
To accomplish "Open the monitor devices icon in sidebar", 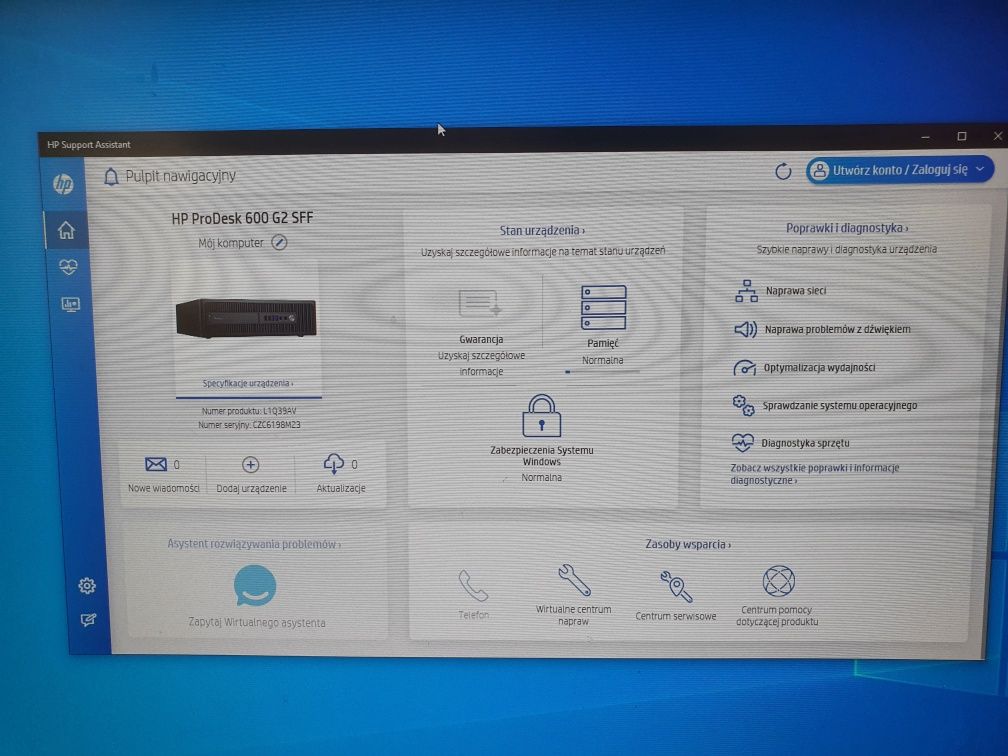I will tap(70, 304).
